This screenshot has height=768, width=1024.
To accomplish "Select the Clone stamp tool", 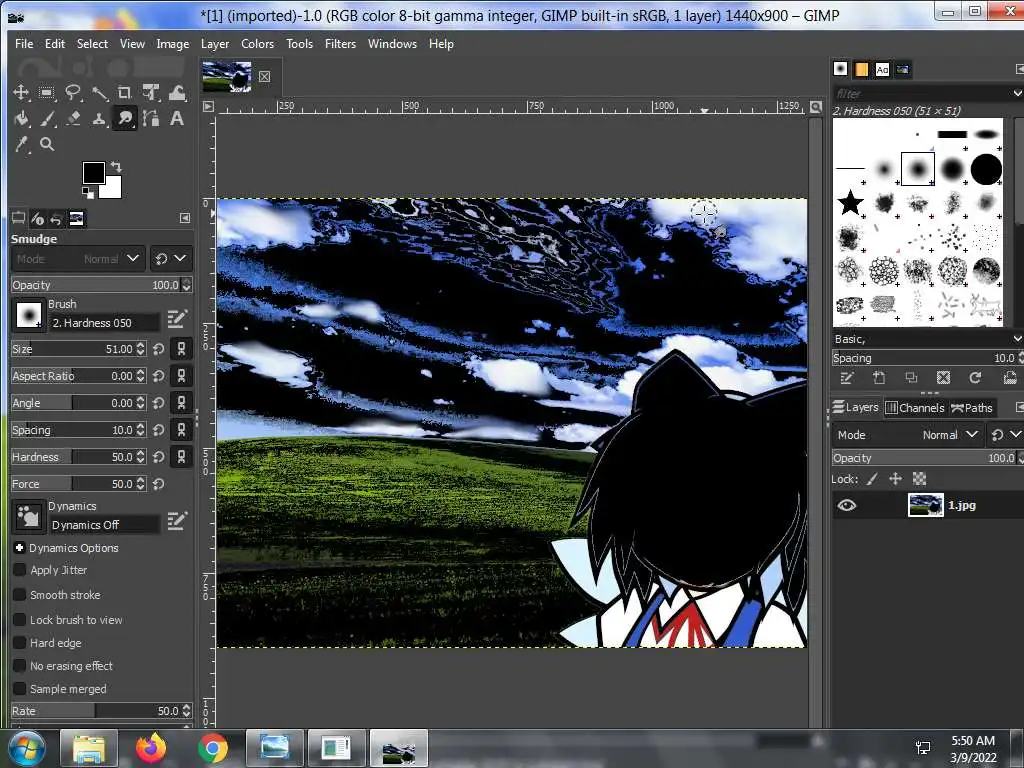I will pos(99,119).
